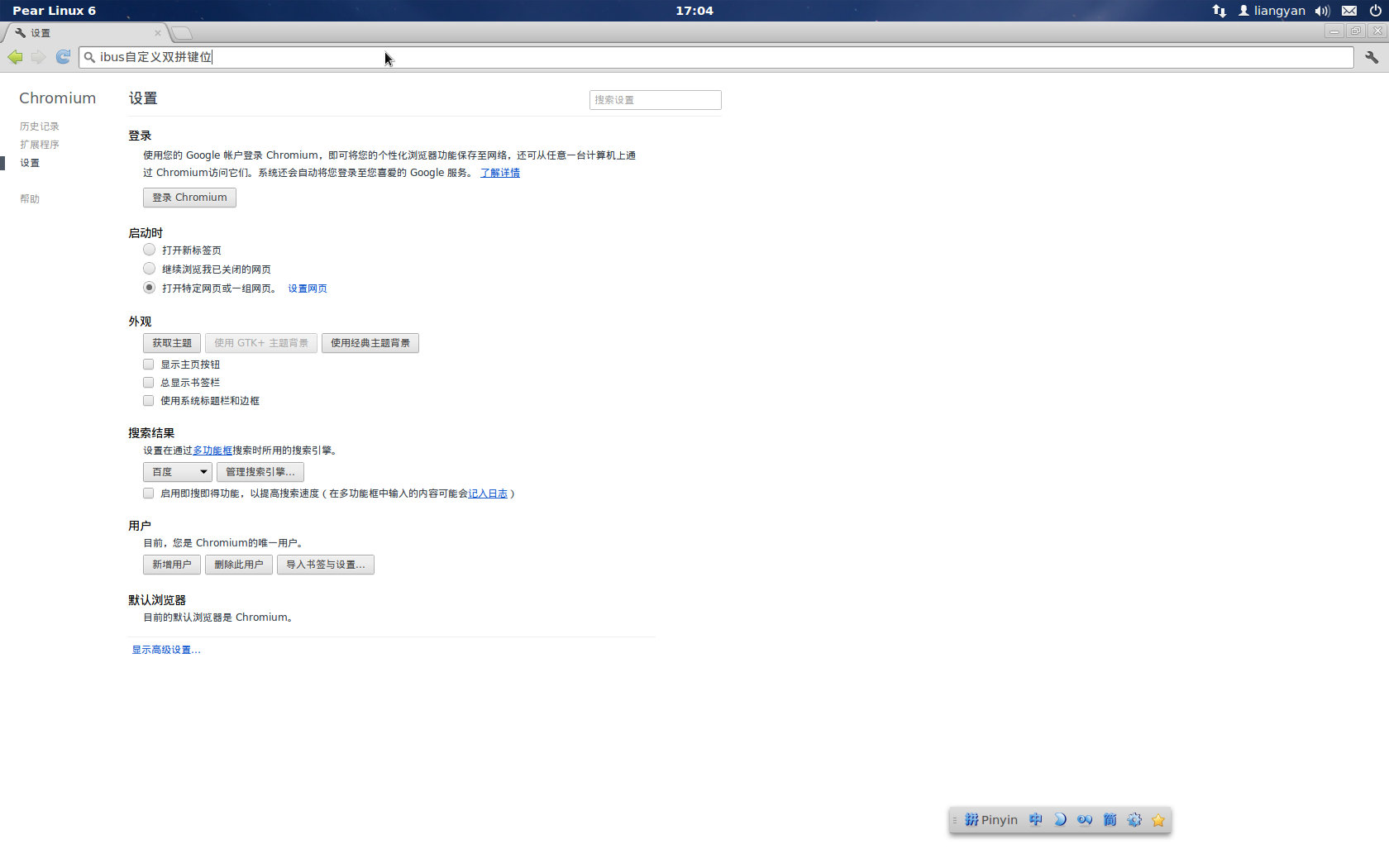Open 历史记录 in the sidebar
The height and width of the screenshot is (868, 1389).
(40, 126)
